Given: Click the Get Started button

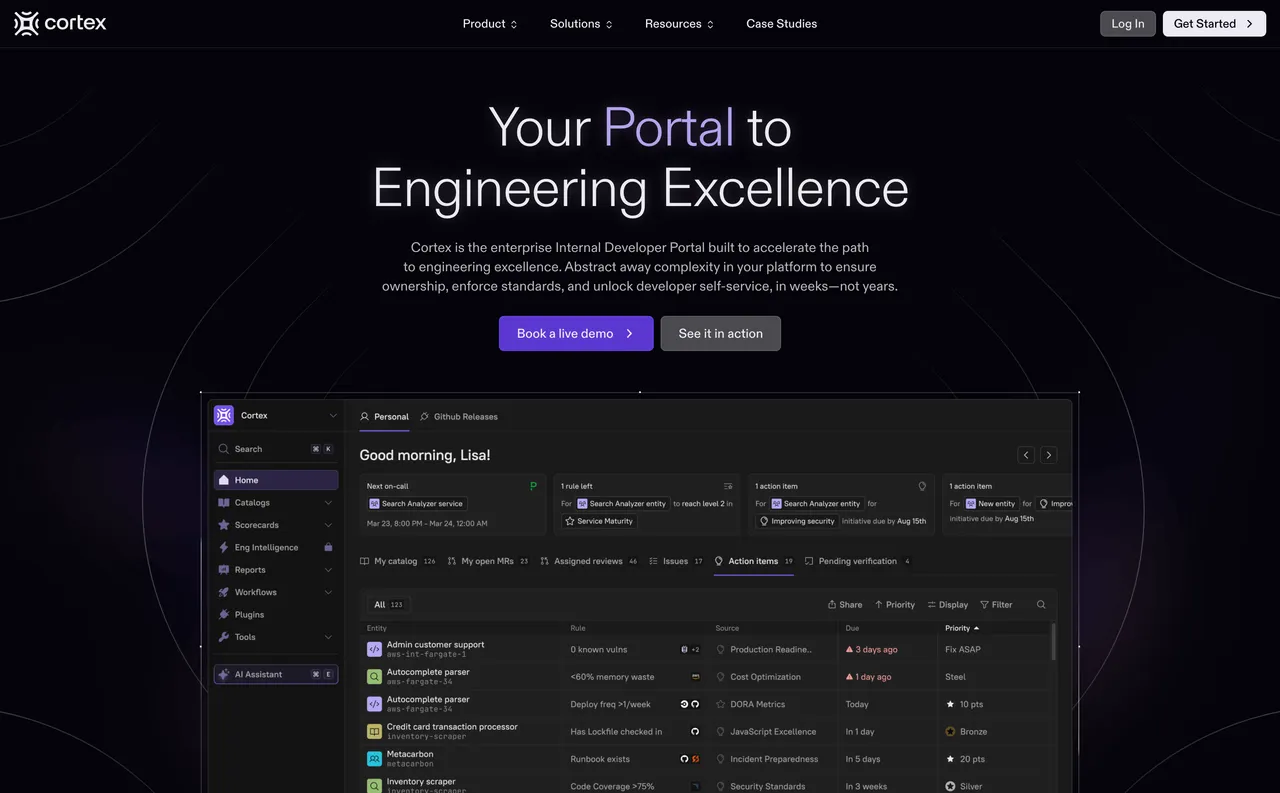Looking at the screenshot, I should click(1214, 23).
